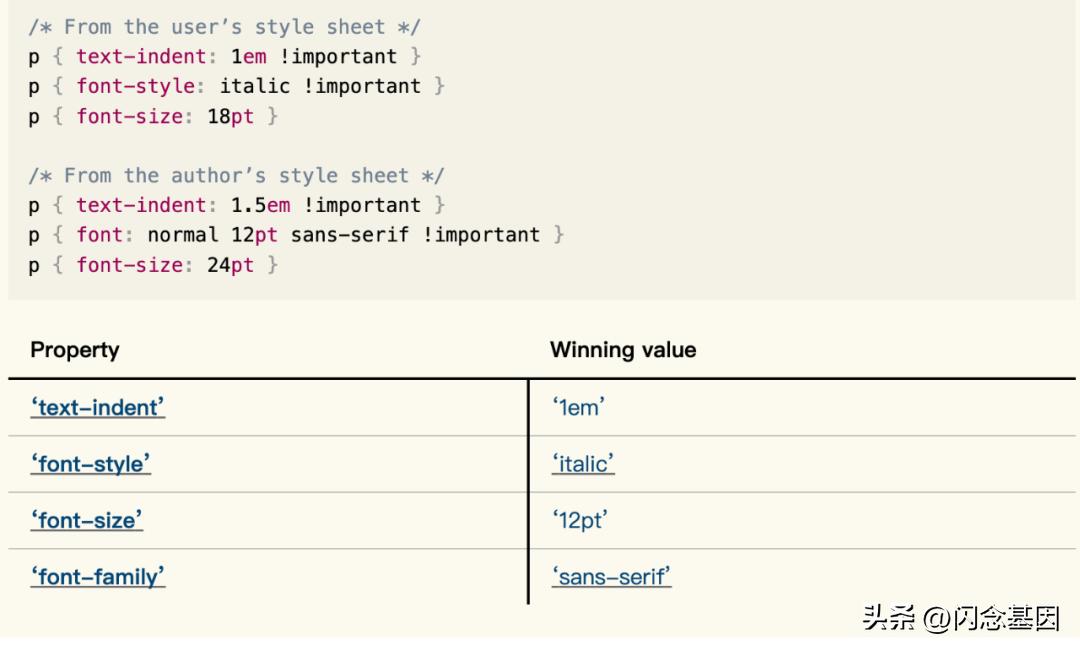Click the Property column header
Screen dimensions: 1080x651
(75, 350)
